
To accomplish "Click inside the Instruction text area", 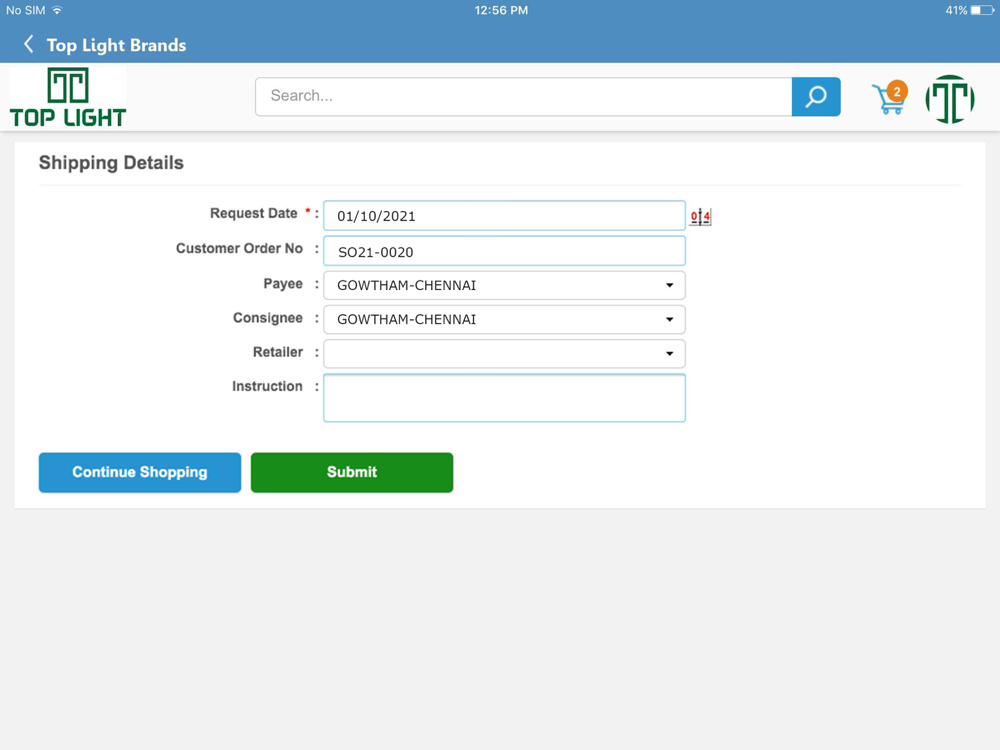I will pos(504,398).
